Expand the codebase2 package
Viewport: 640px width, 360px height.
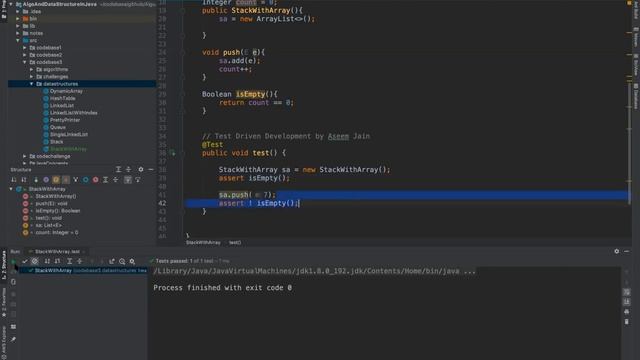(x=25, y=55)
